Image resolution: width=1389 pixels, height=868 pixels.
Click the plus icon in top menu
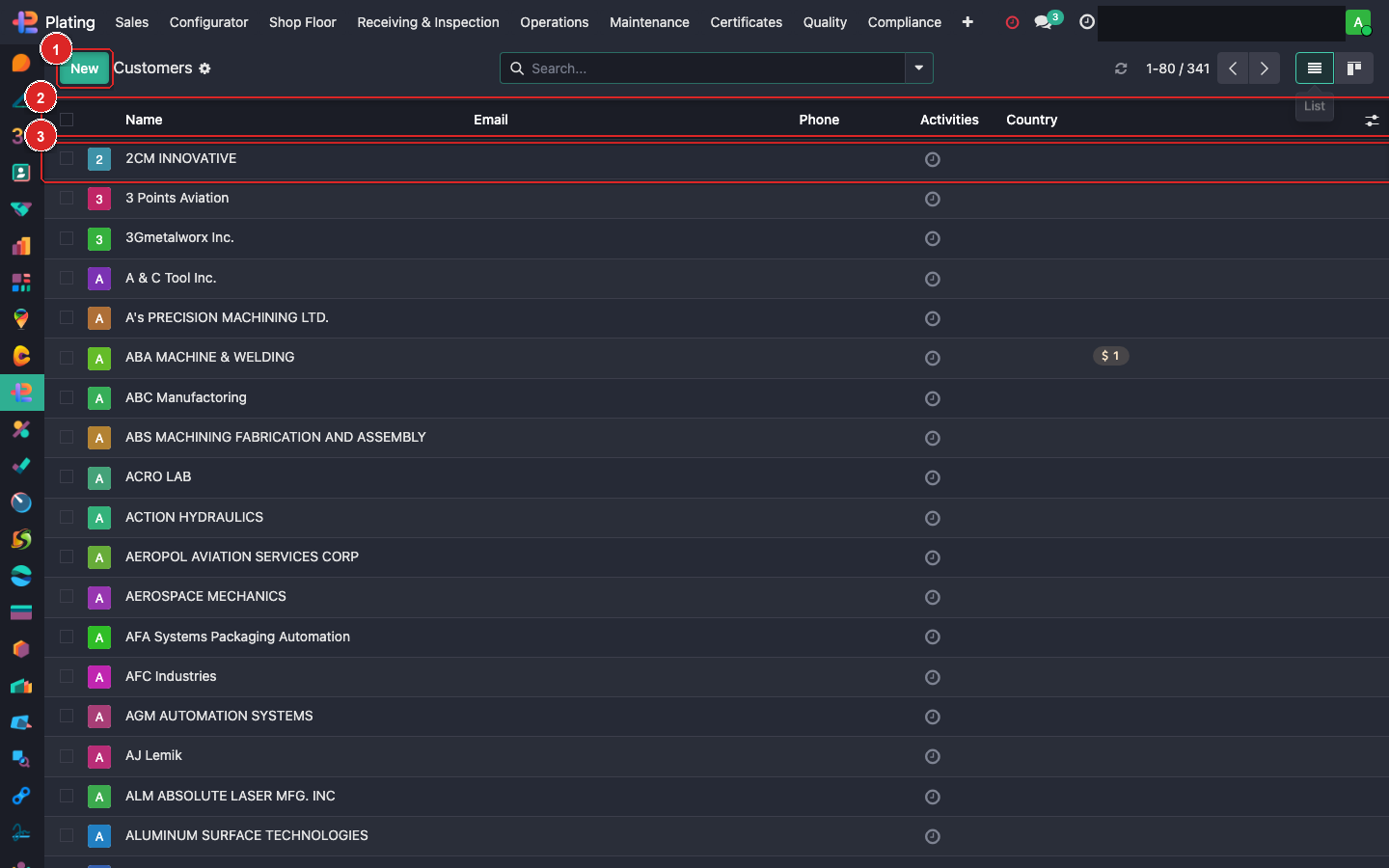coord(967,22)
